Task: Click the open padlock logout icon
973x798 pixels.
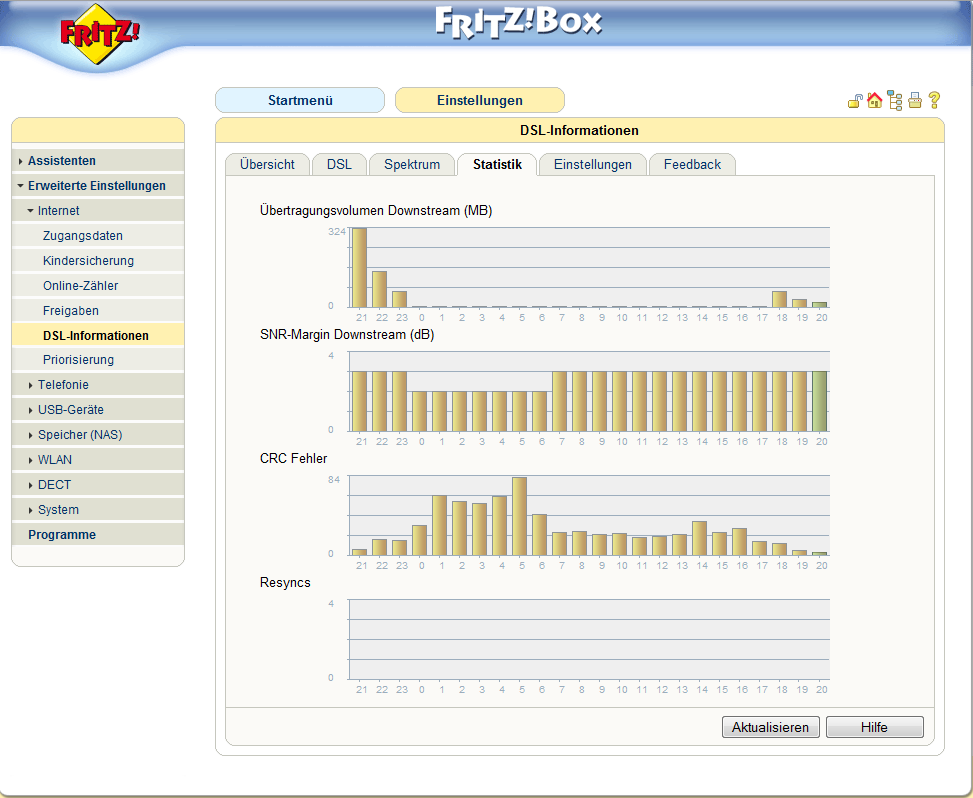Action: (x=855, y=101)
